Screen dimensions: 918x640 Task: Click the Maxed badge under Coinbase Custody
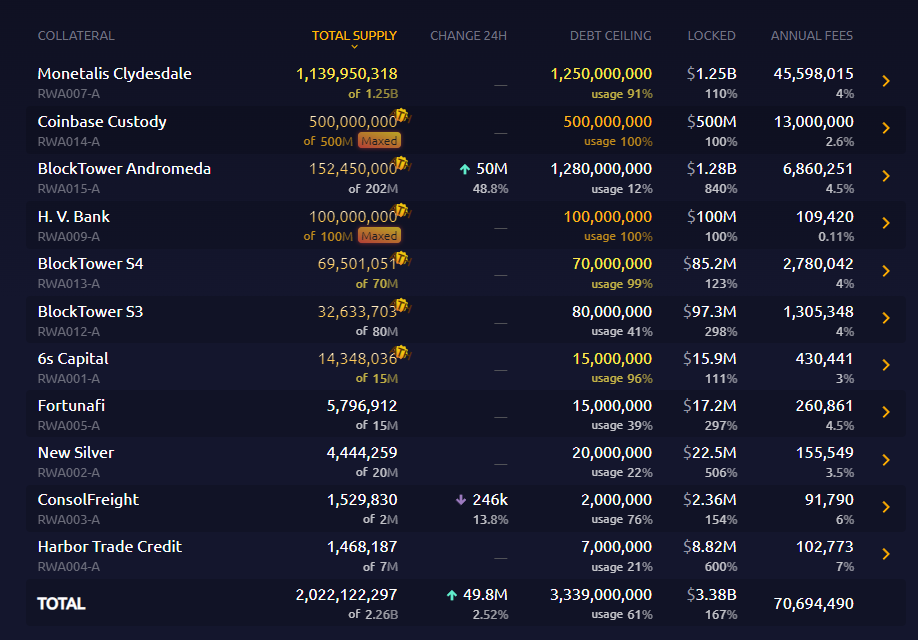pos(379,141)
